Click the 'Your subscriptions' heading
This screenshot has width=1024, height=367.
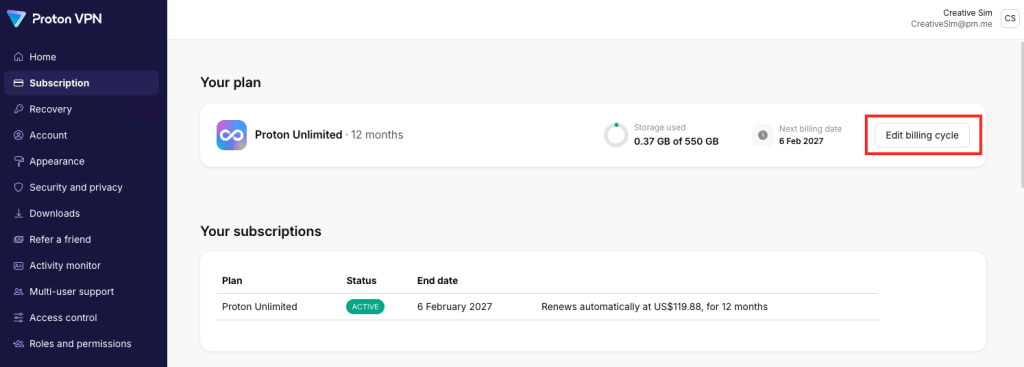(261, 231)
